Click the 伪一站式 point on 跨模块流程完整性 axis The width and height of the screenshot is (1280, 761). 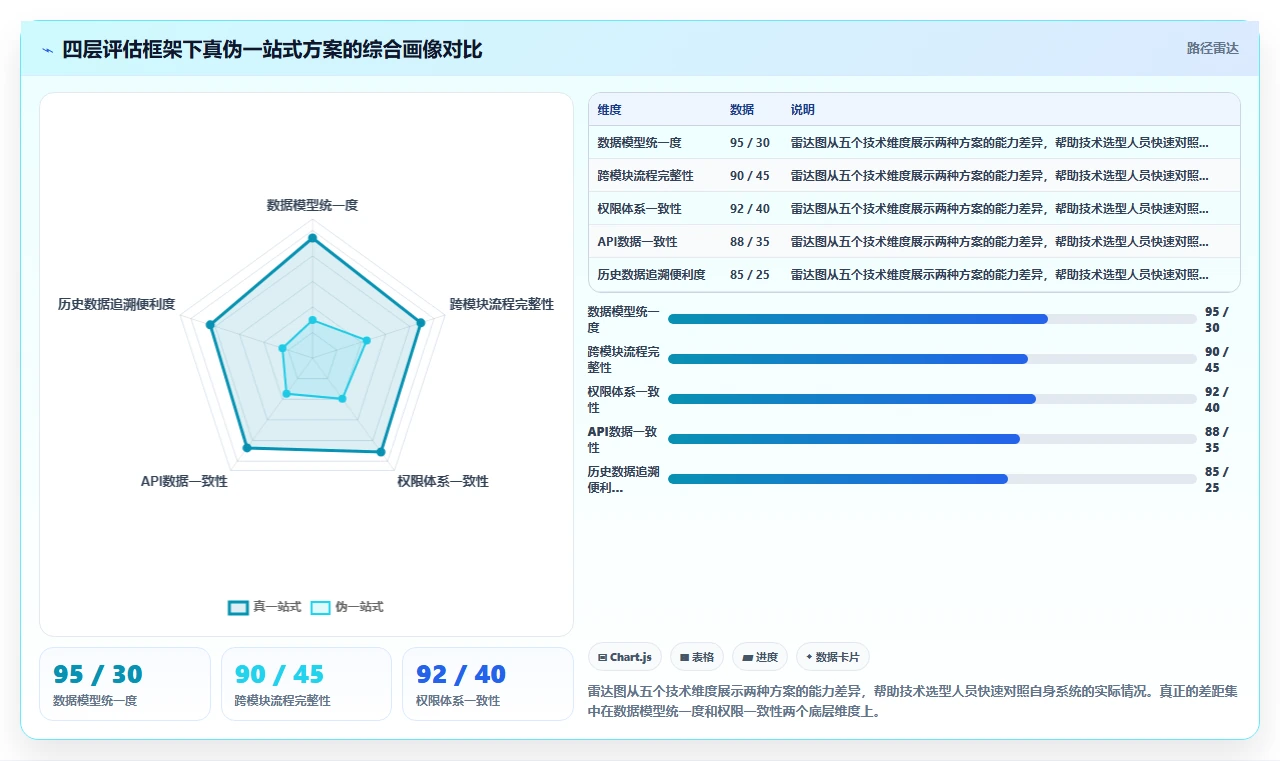(x=366, y=340)
